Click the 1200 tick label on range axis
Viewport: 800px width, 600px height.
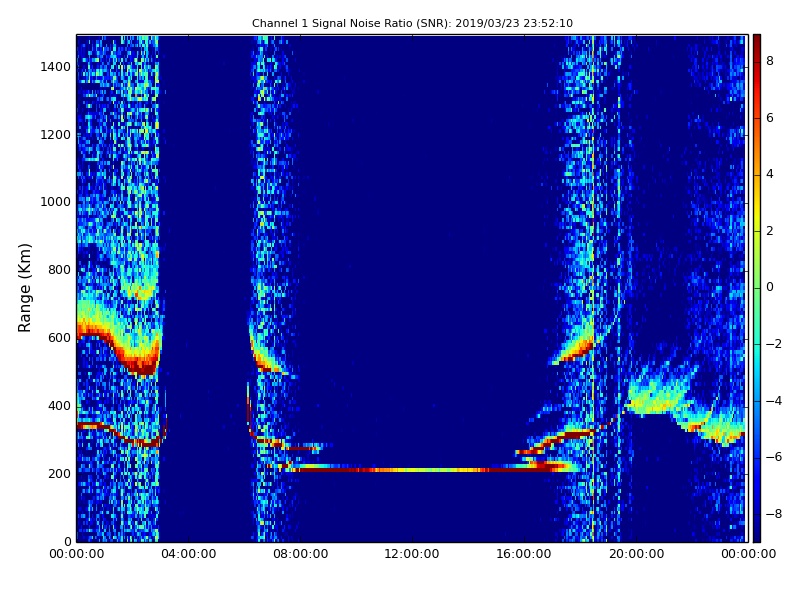(56, 135)
